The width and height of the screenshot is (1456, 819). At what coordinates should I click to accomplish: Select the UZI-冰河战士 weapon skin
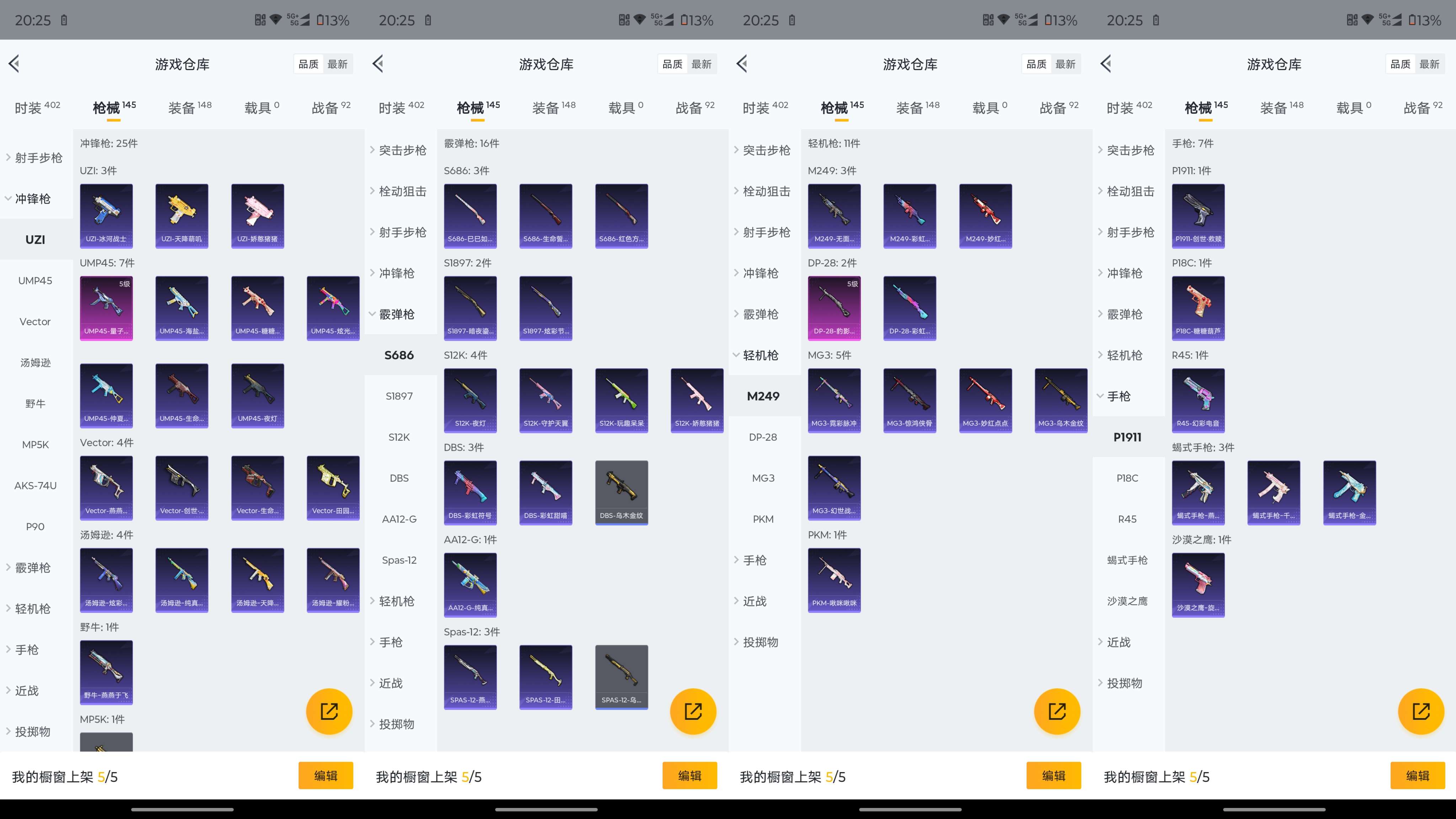[106, 215]
